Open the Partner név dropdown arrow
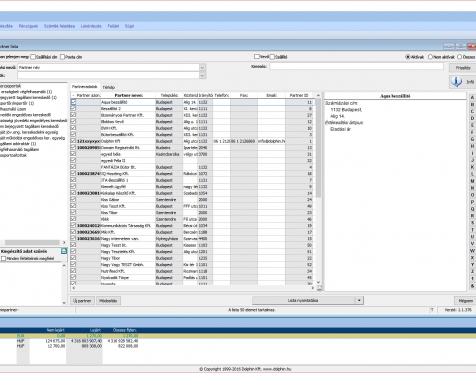Image resolution: width=476 pixels, height=373 pixels. (202, 67)
